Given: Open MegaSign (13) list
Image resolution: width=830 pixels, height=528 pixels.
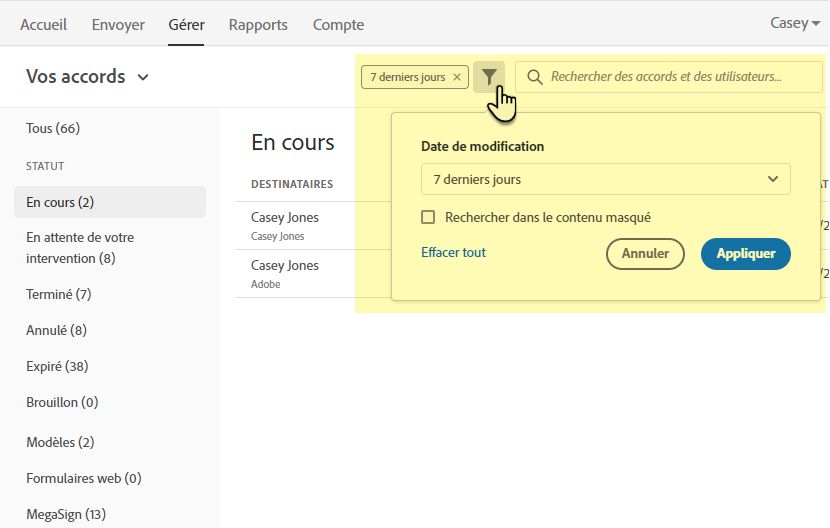Looking at the screenshot, I should coord(66,514).
